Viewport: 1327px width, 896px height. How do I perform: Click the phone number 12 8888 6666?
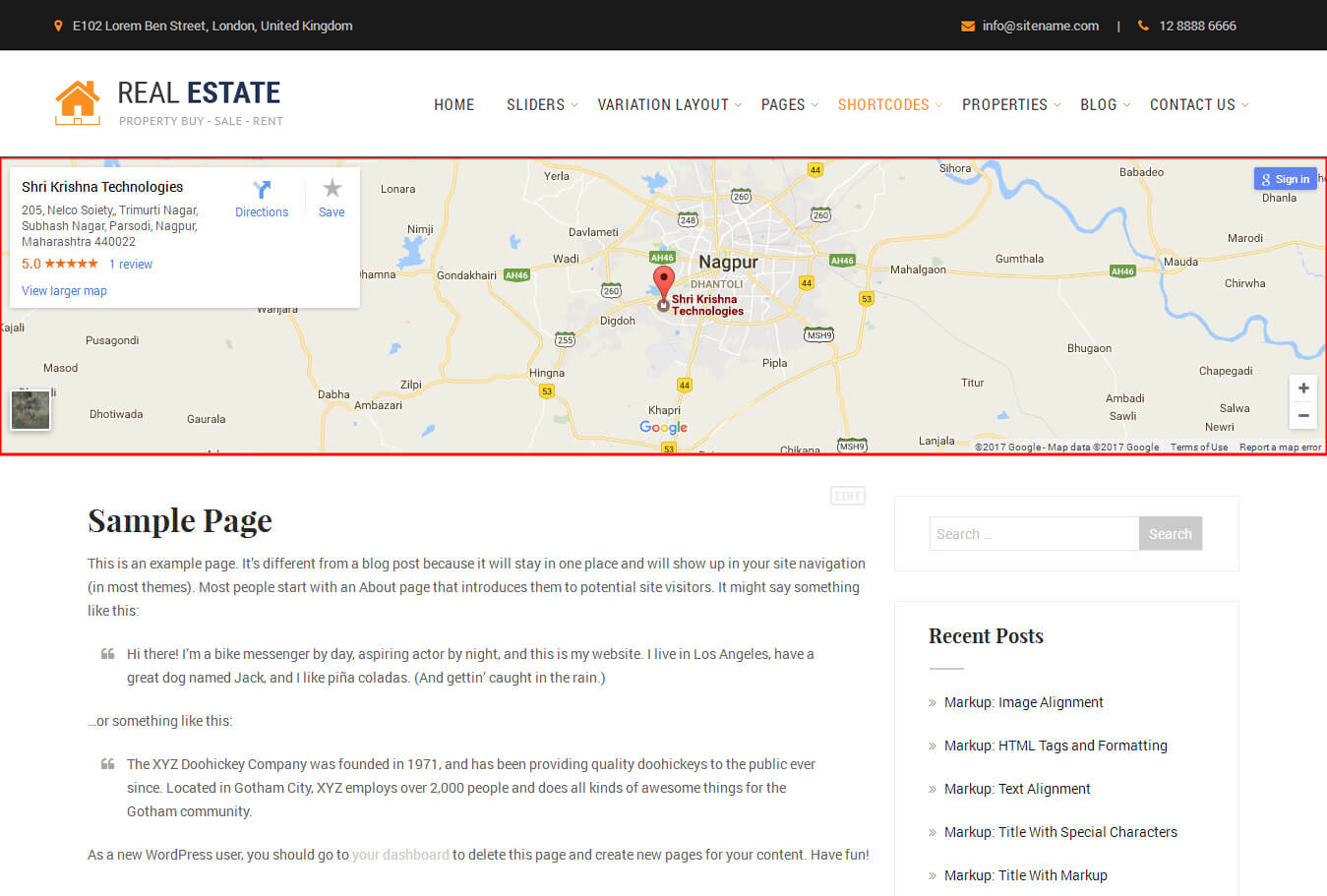coord(1197,26)
